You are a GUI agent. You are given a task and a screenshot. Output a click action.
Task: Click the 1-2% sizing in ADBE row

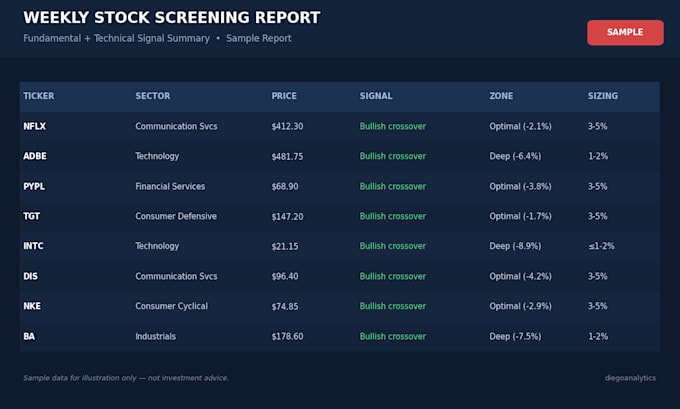click(x=598, y=156)
